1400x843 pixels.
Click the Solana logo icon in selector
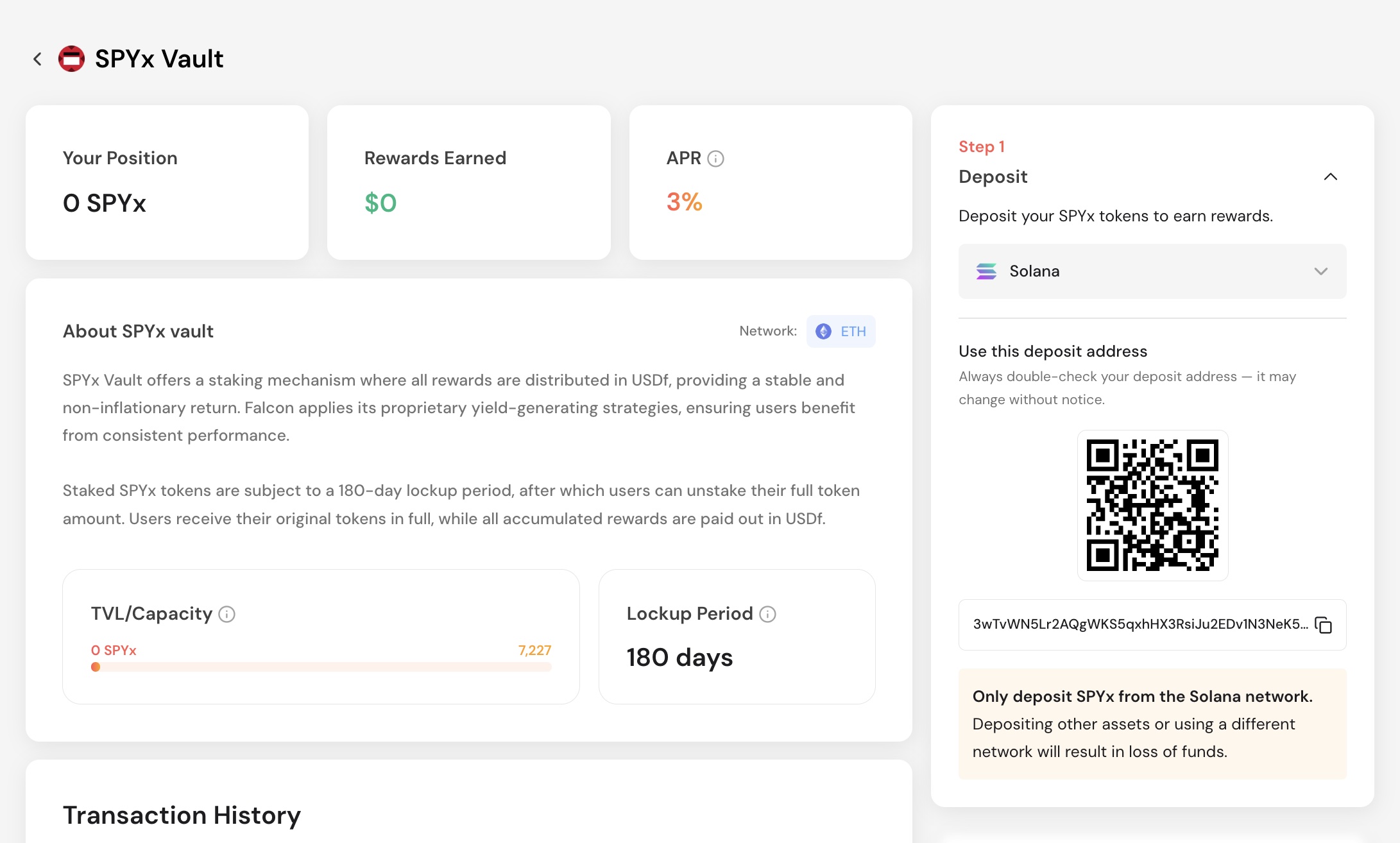(986, 271)
